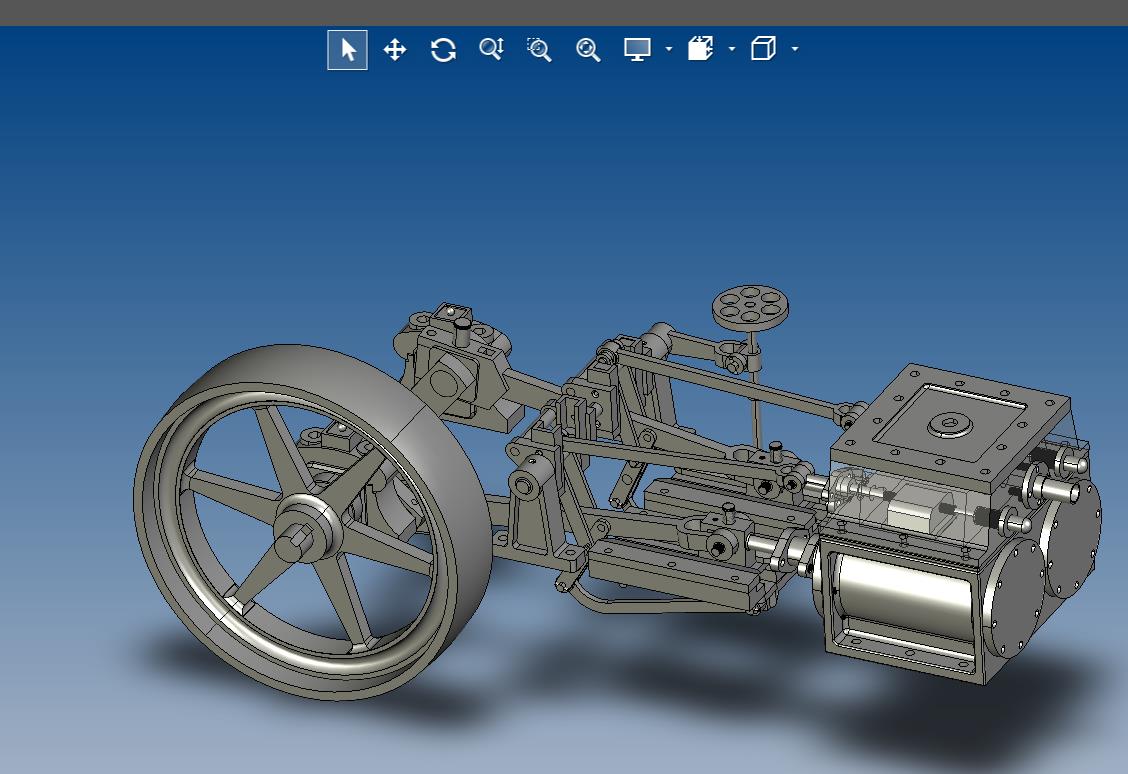Activate the Zoom to area tool
Screen dimensions: 1128x774
(x=539, y=50)
